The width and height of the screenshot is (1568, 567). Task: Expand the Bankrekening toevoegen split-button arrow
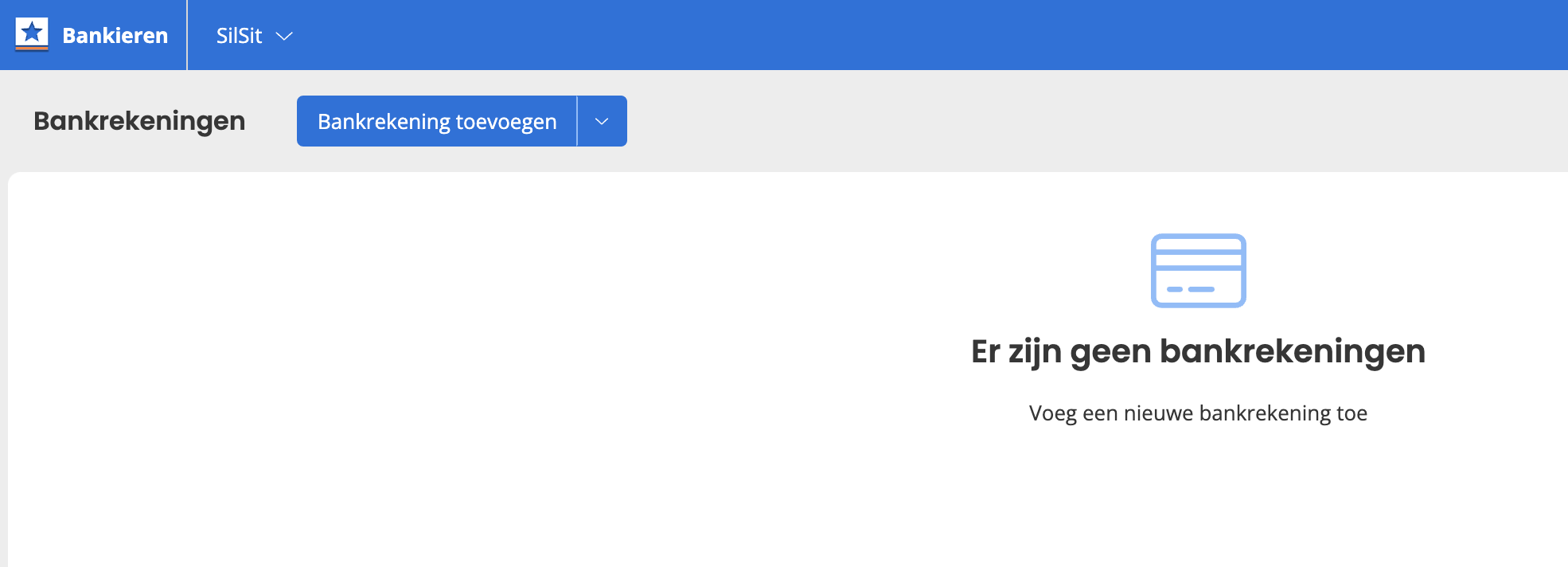pyautogui.click(x=602, y=121)
